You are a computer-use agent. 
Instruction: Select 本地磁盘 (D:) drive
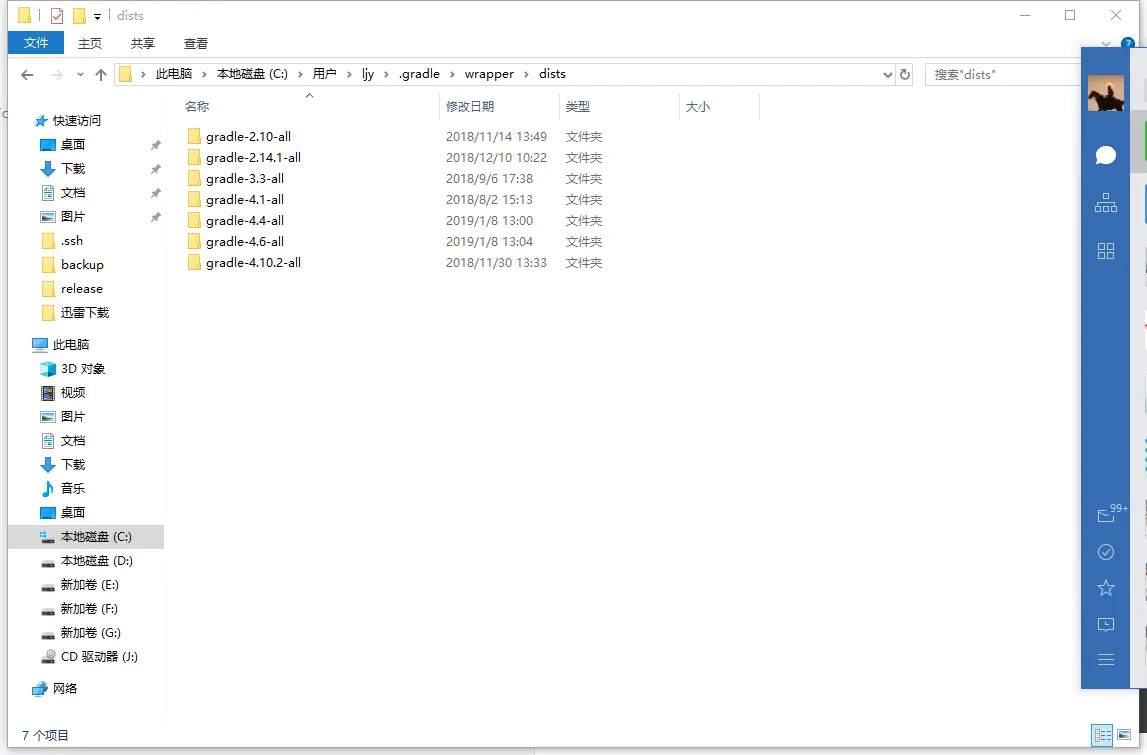tap(97, 561)
